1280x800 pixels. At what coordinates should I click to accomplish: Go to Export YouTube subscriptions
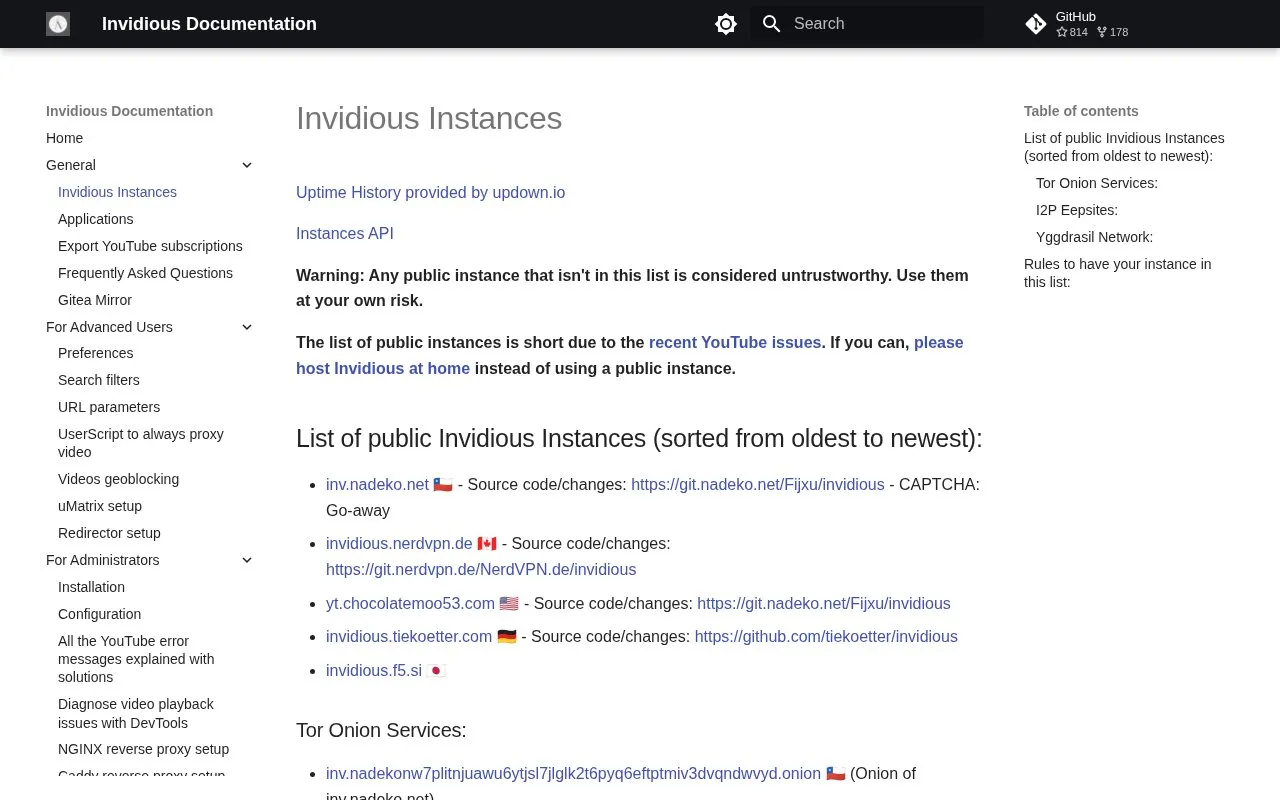(150, 246)
